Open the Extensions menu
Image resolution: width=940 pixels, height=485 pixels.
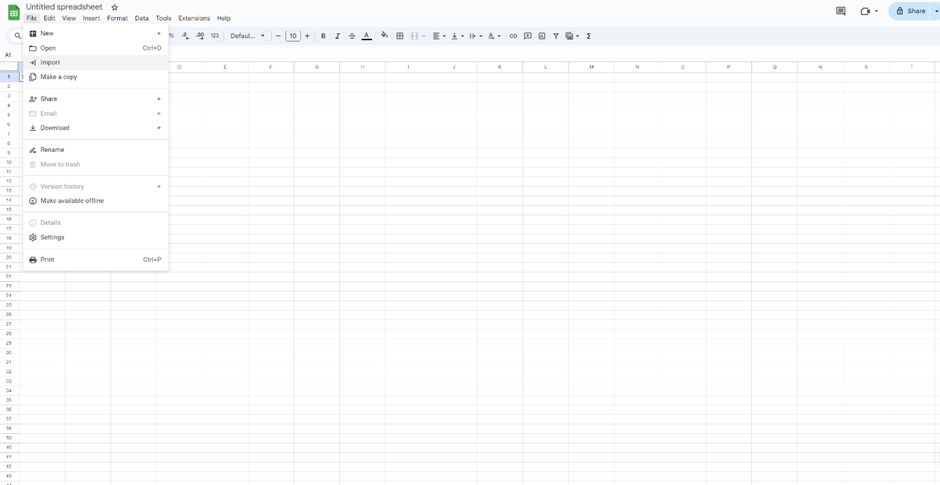point(194,19)
